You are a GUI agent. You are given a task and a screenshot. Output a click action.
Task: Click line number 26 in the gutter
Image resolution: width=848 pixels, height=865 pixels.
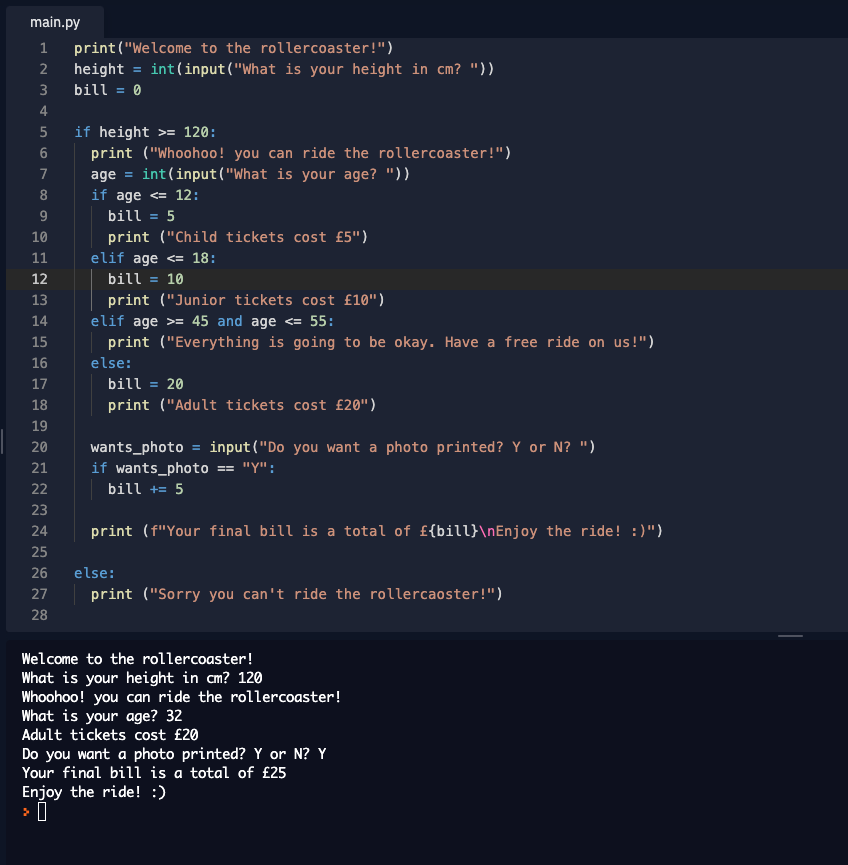pos(39,573)
